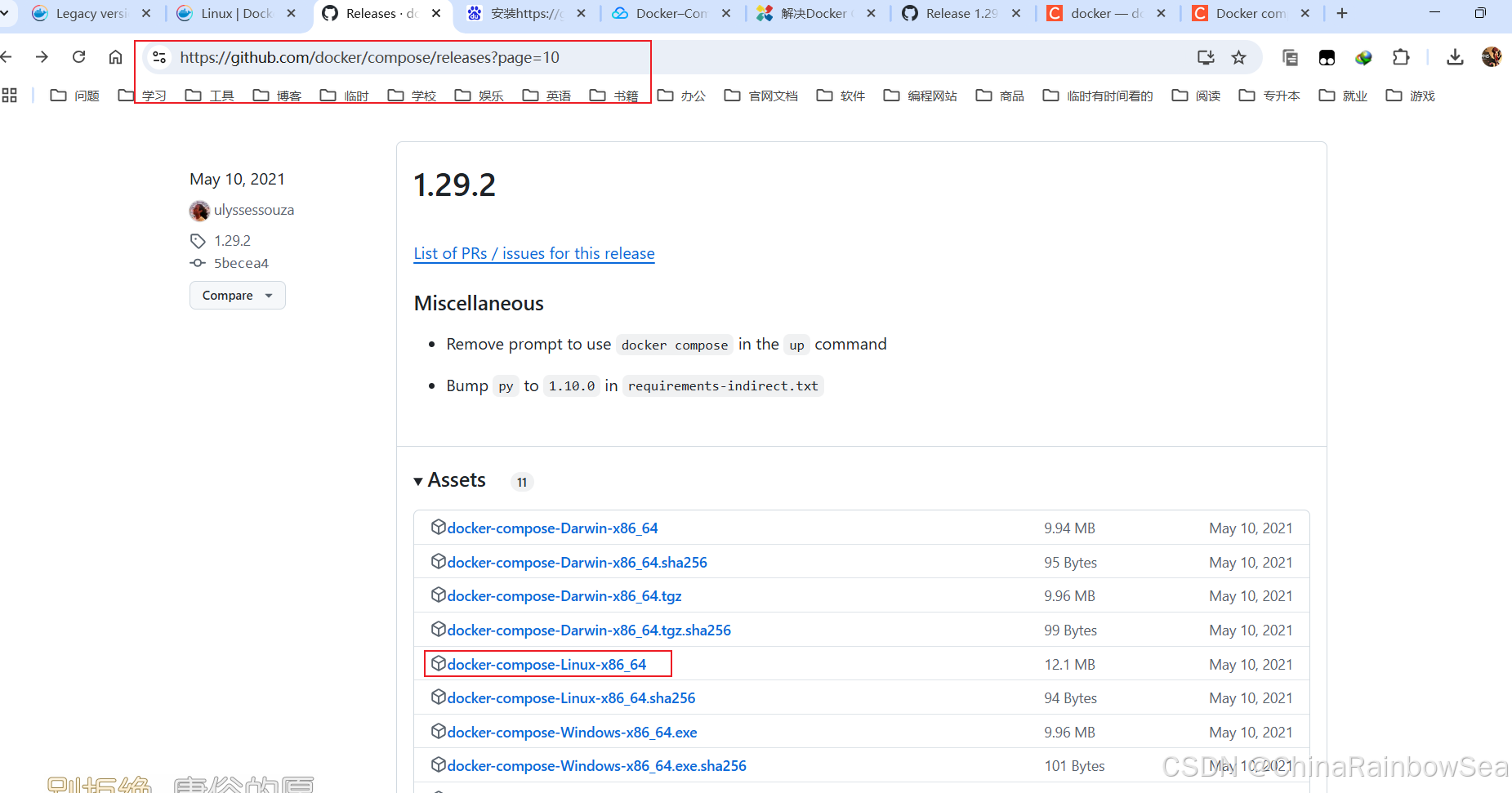
Task: Open the tab search dropdown arrow
Action: click(5, 13)
